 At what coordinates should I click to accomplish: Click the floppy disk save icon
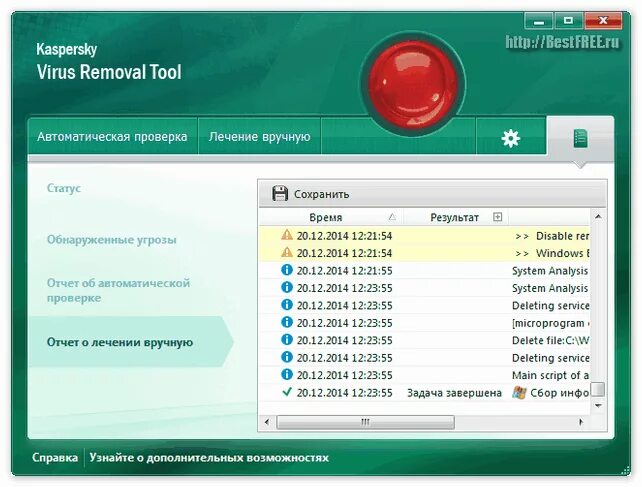pos(280,193)
